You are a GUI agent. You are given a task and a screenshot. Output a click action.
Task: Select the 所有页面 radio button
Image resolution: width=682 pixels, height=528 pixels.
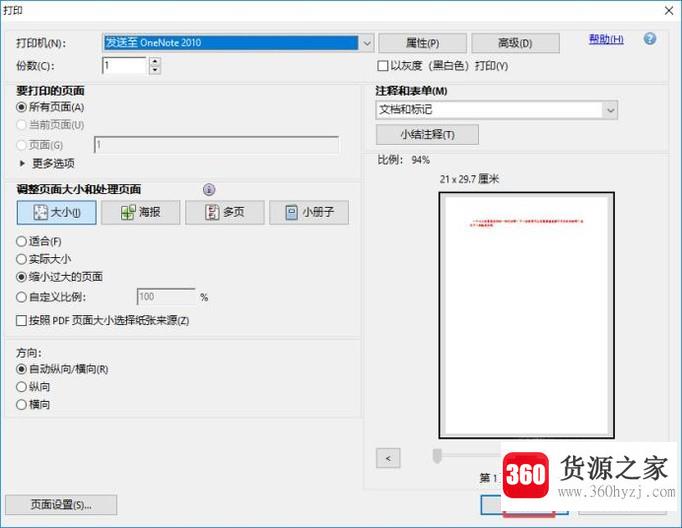(21, 107)
